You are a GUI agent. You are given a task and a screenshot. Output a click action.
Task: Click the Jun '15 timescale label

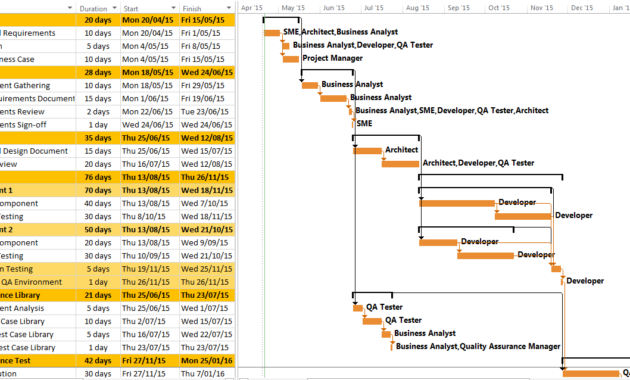coord(334,8)
